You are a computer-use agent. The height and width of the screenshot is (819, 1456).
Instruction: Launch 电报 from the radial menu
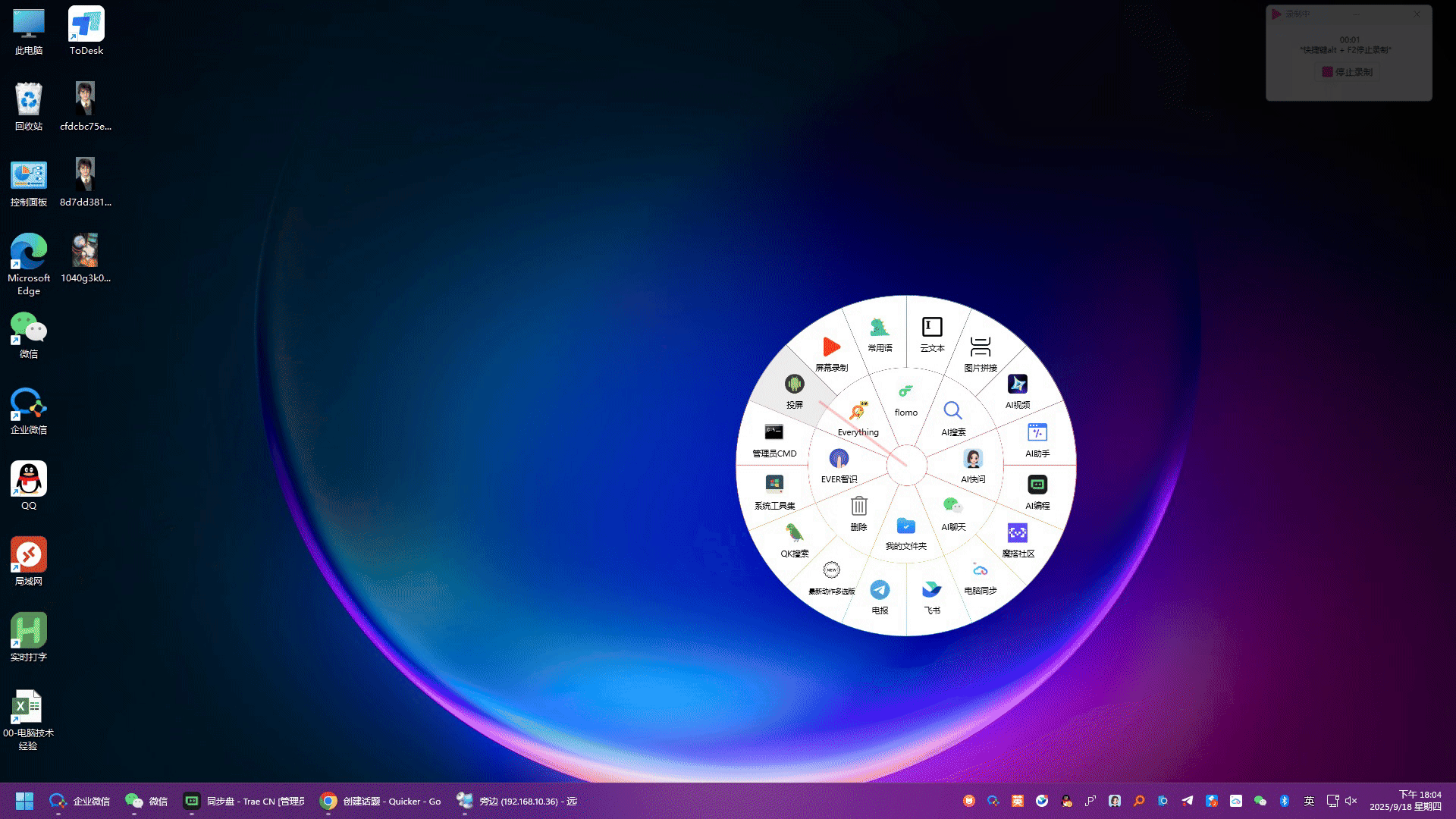880,597
